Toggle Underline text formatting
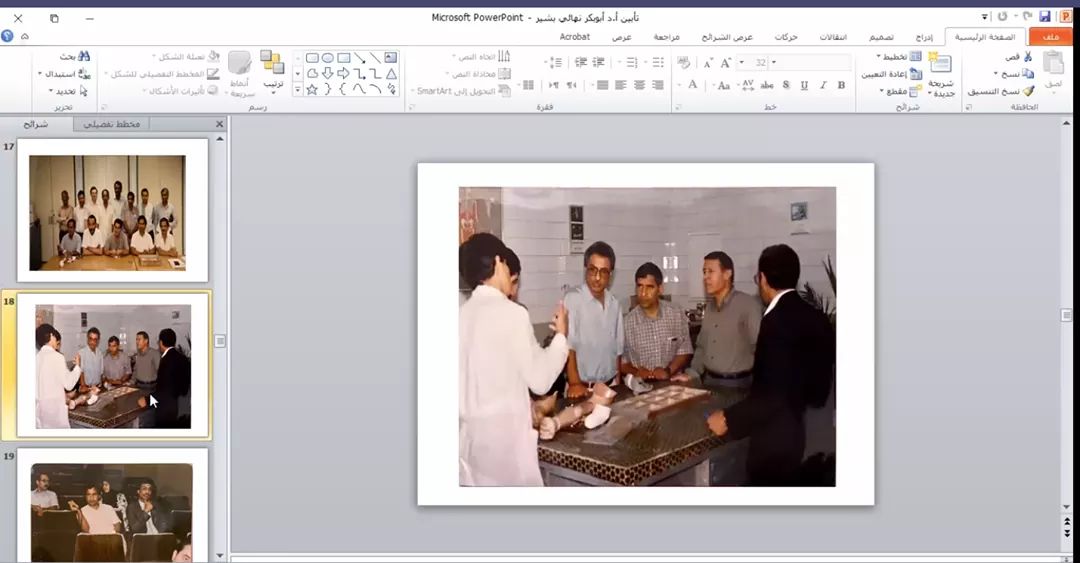The width and height of the screenshot is (1080, 563). pyautogui.click(x=803, y=85)
